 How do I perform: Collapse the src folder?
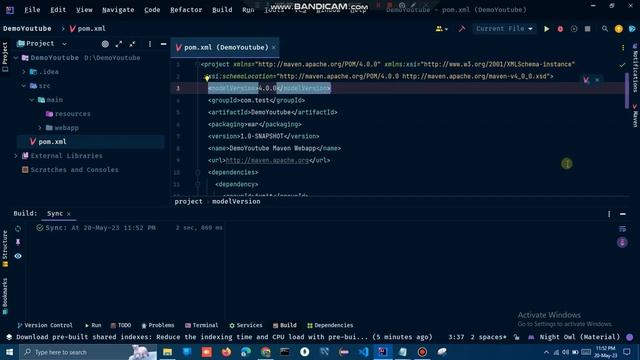24,86
